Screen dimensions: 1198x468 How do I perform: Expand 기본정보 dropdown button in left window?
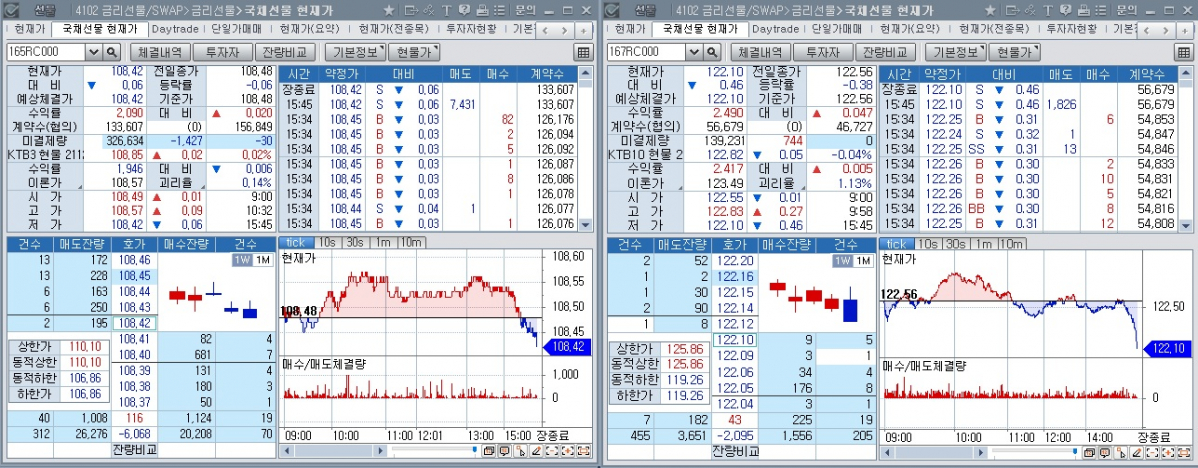tap(355, 52)
